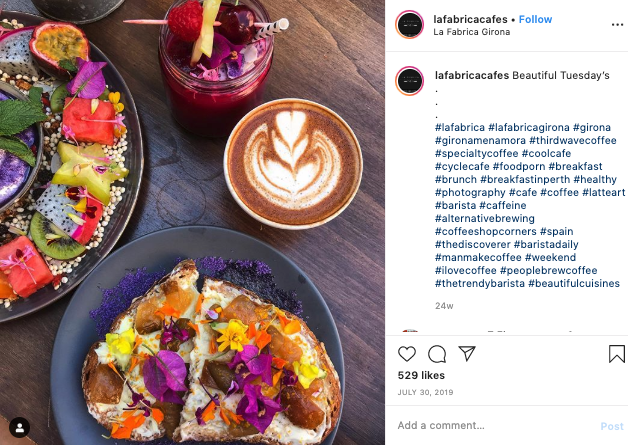Viewport: 628px width, 445px height.
Task: Open lafabricacafes profile picture in header
Action: coord(409,25)
